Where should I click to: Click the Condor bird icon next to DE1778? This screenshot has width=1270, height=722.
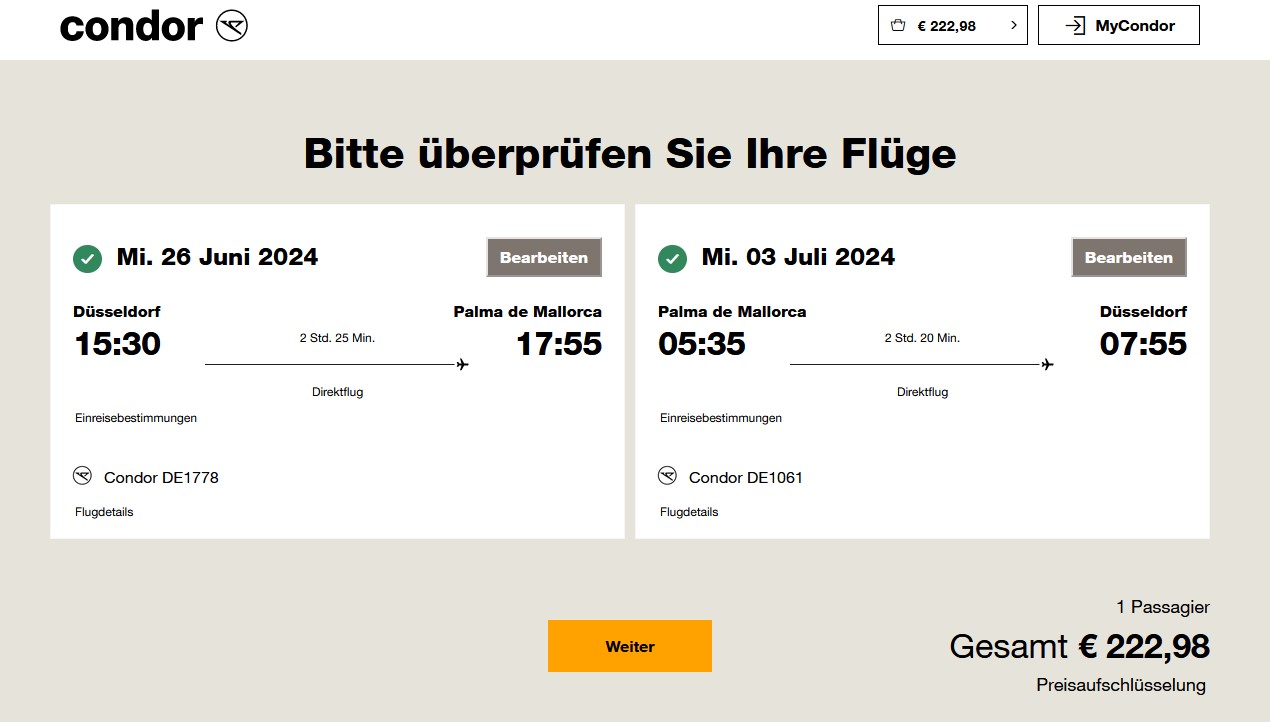click(x=83, y=476)
